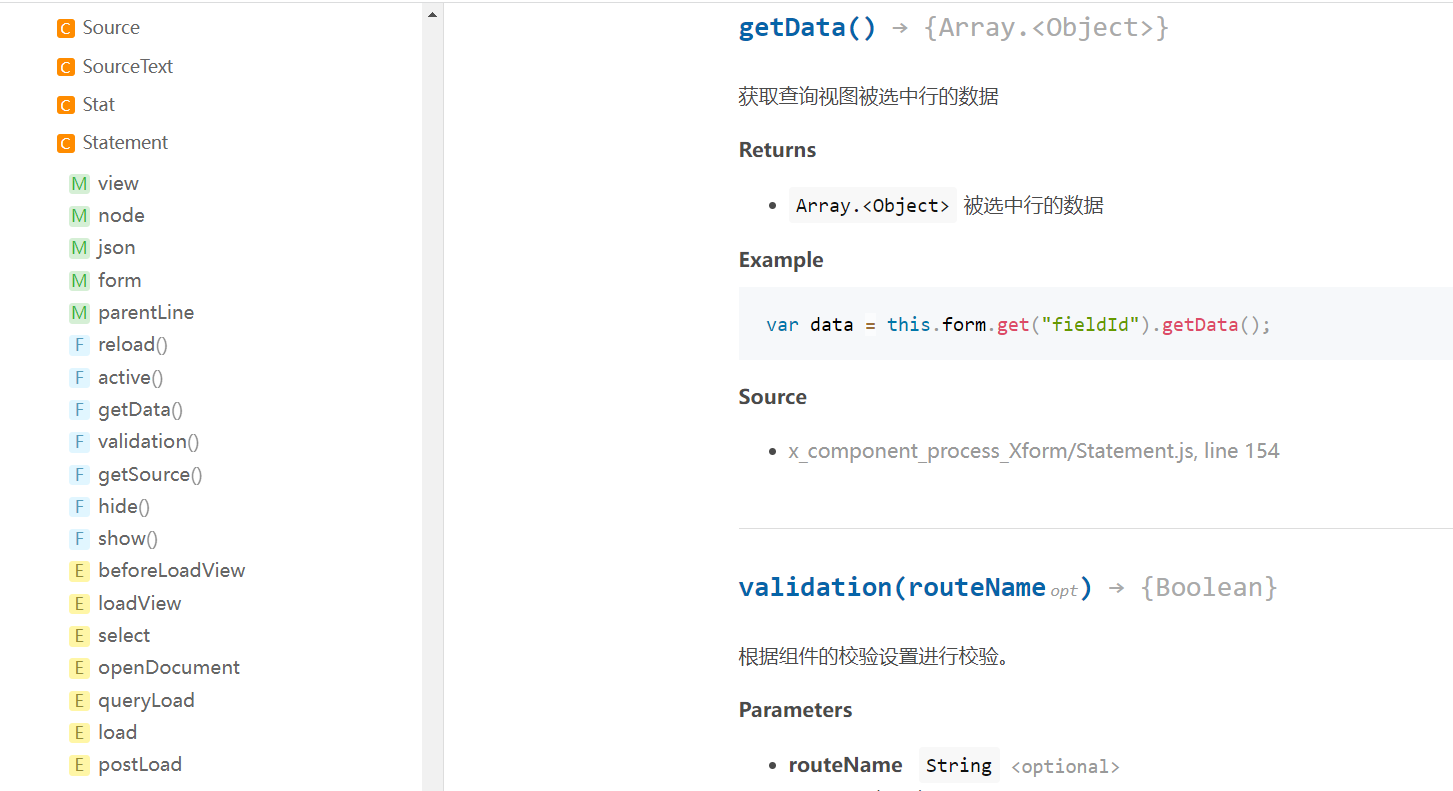Jump to the queryLoad event entry
This screenshot has width=1453, height=791.
point(146,701)
